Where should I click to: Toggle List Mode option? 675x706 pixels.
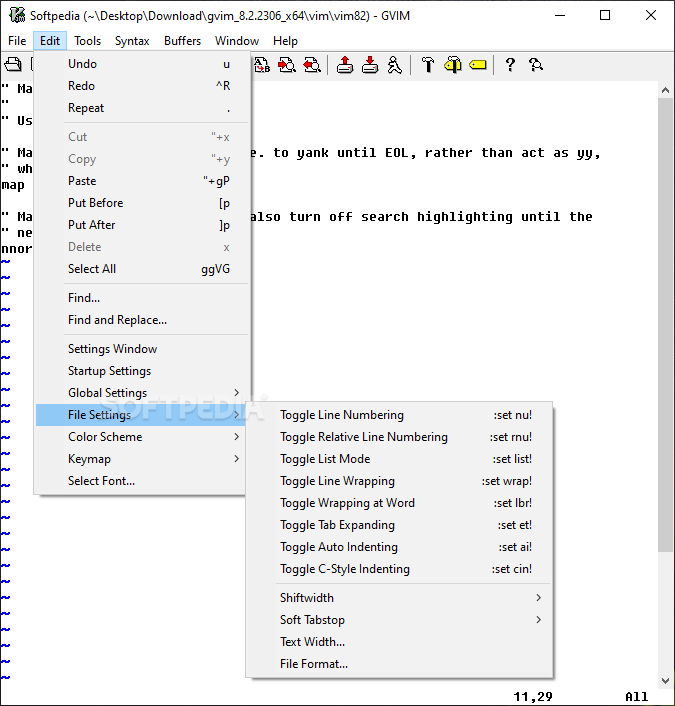[399, 459]
